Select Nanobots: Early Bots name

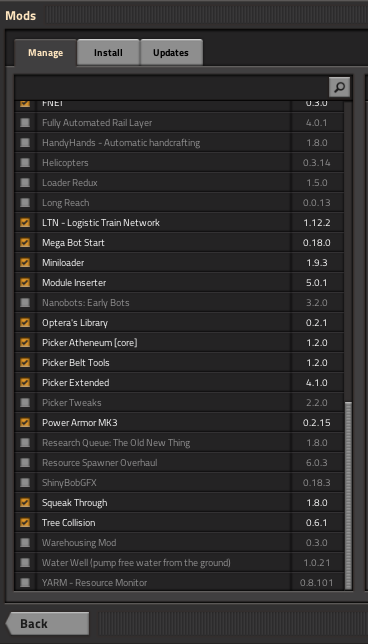[85, 303]
